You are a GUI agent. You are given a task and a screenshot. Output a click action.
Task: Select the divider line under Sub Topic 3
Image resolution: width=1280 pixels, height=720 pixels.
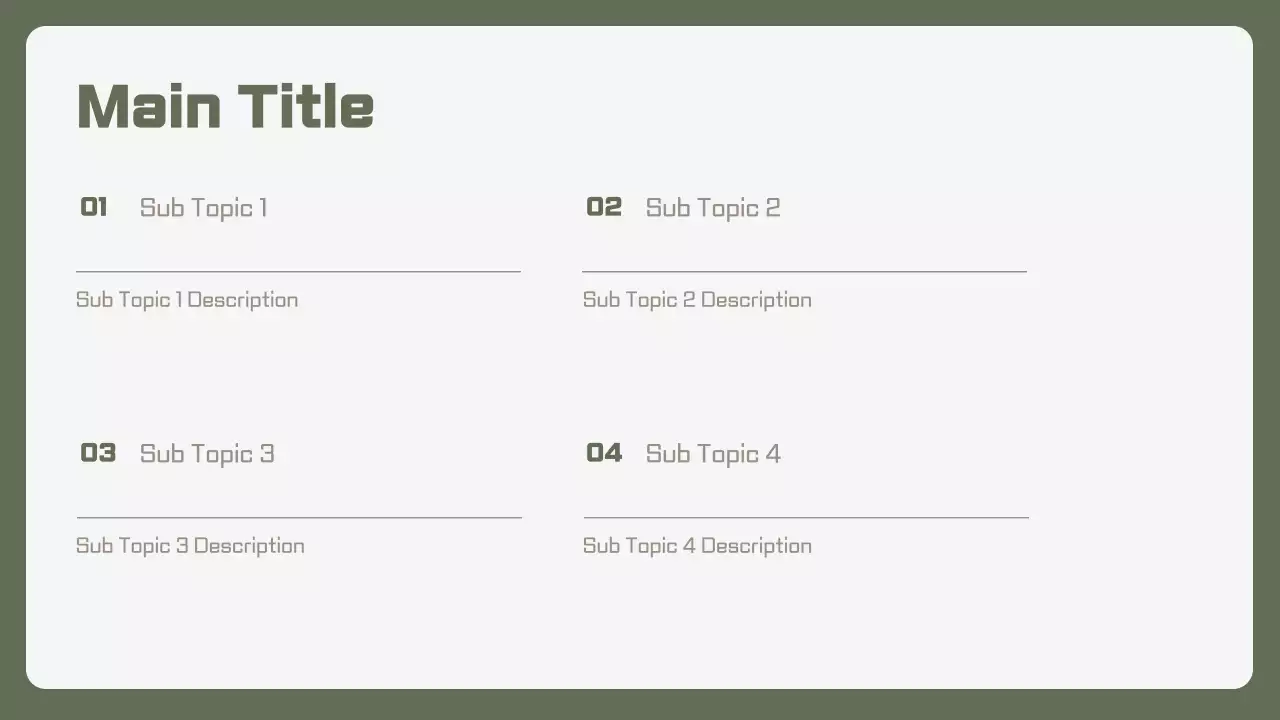[299, 518]
